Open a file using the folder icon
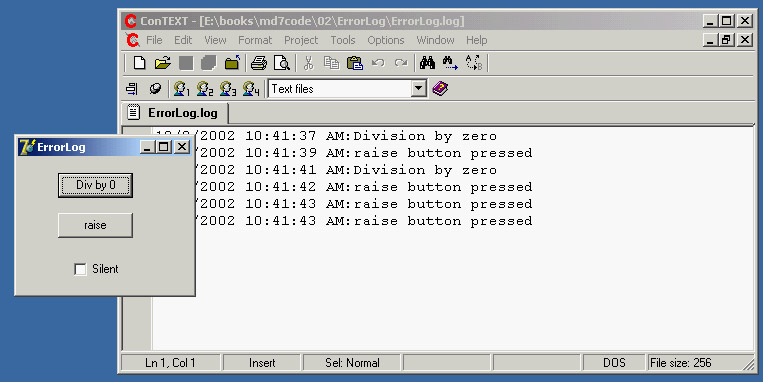The image size is (763, 382). 163,63
